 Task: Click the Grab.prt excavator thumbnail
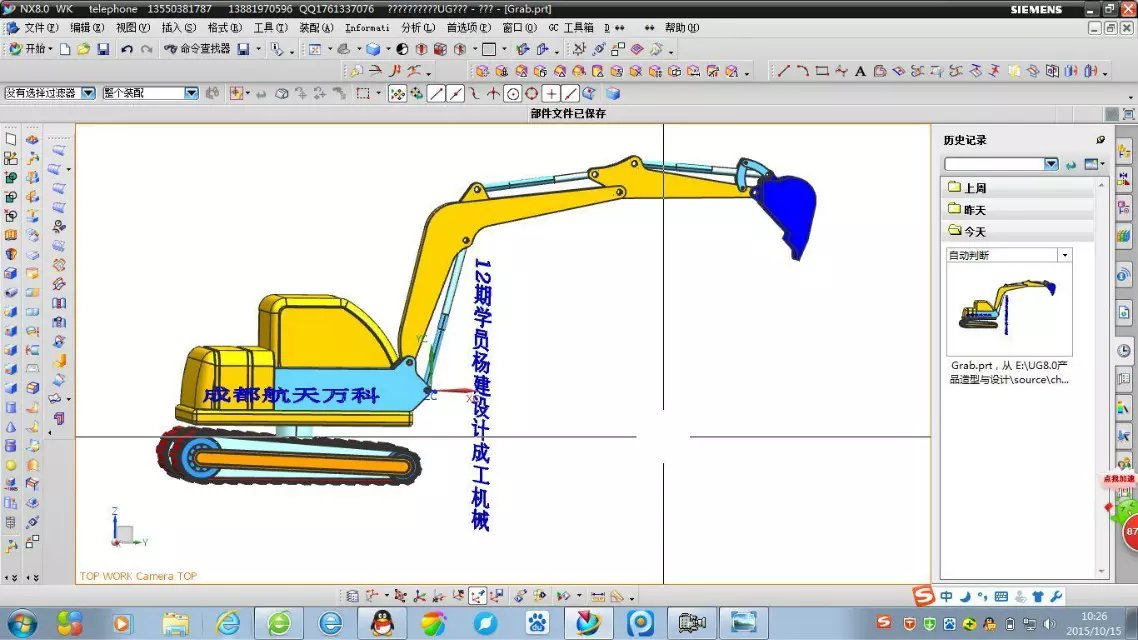(1009, 308)
